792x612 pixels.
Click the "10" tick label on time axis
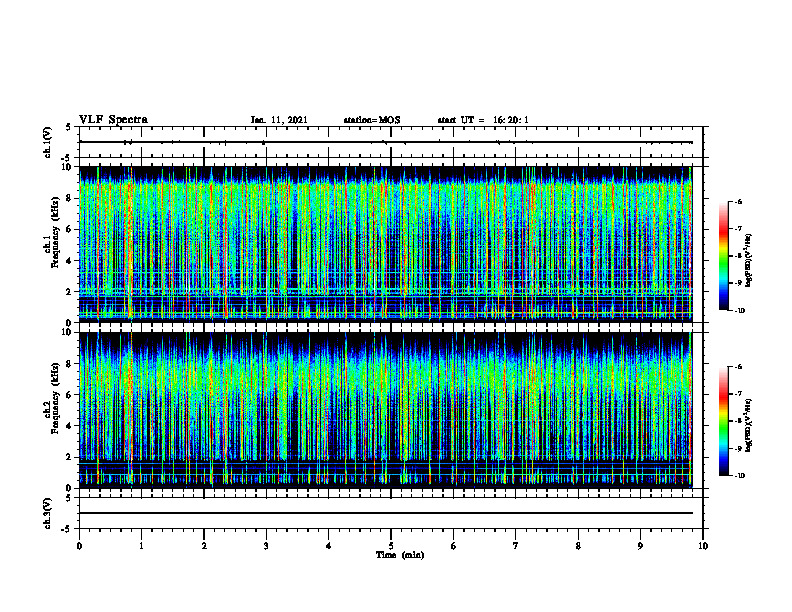click(x=703, y=546)
